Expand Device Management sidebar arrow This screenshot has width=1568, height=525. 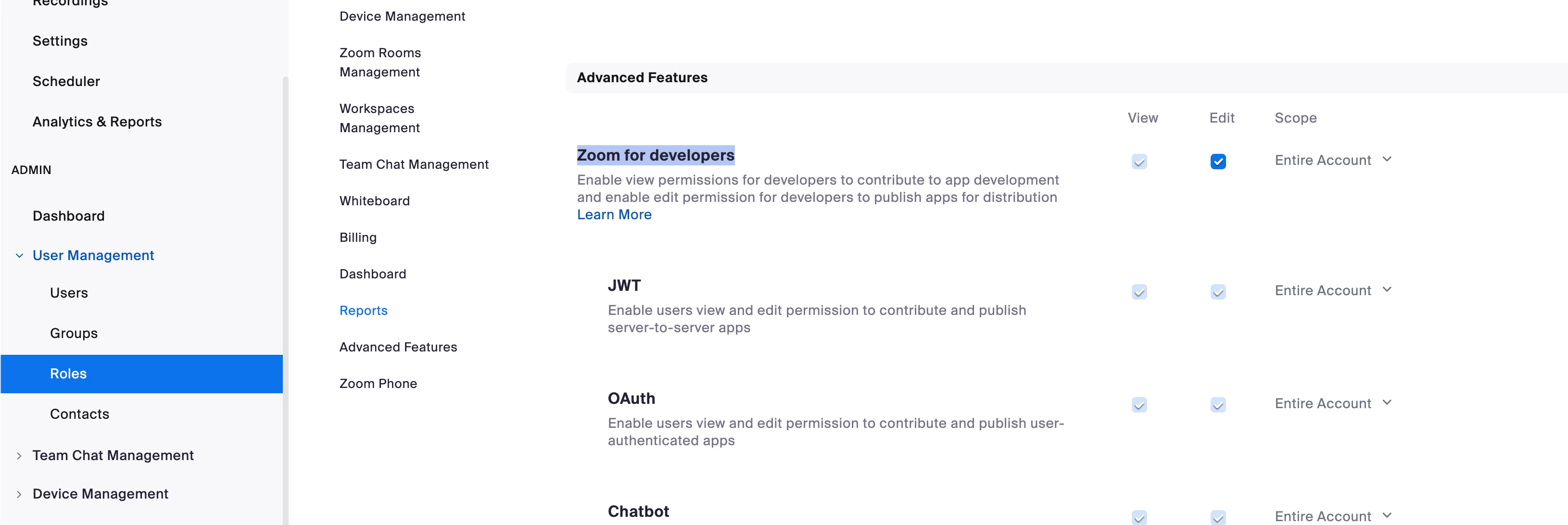(19, 494)
